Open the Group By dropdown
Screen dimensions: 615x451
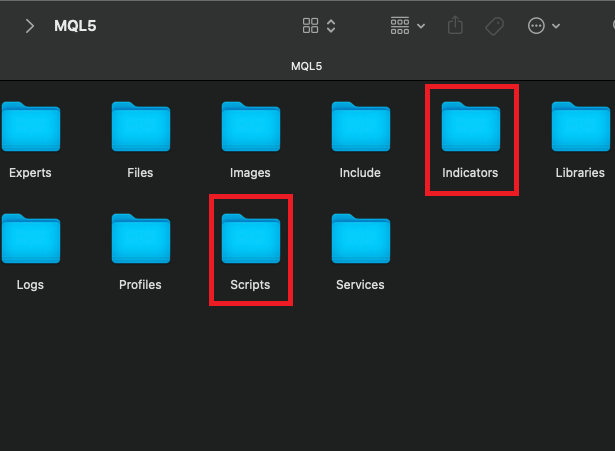407,26
